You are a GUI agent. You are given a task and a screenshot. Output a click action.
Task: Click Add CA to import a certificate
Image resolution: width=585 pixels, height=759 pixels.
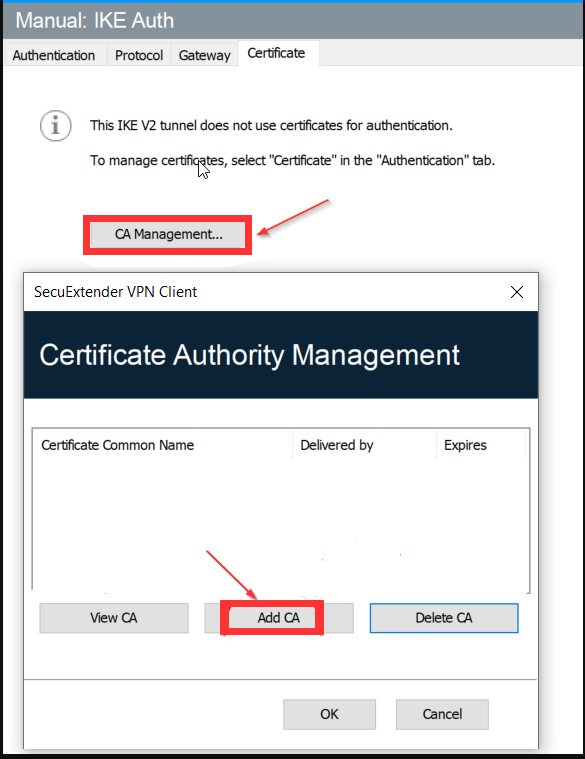click(279, 618)
